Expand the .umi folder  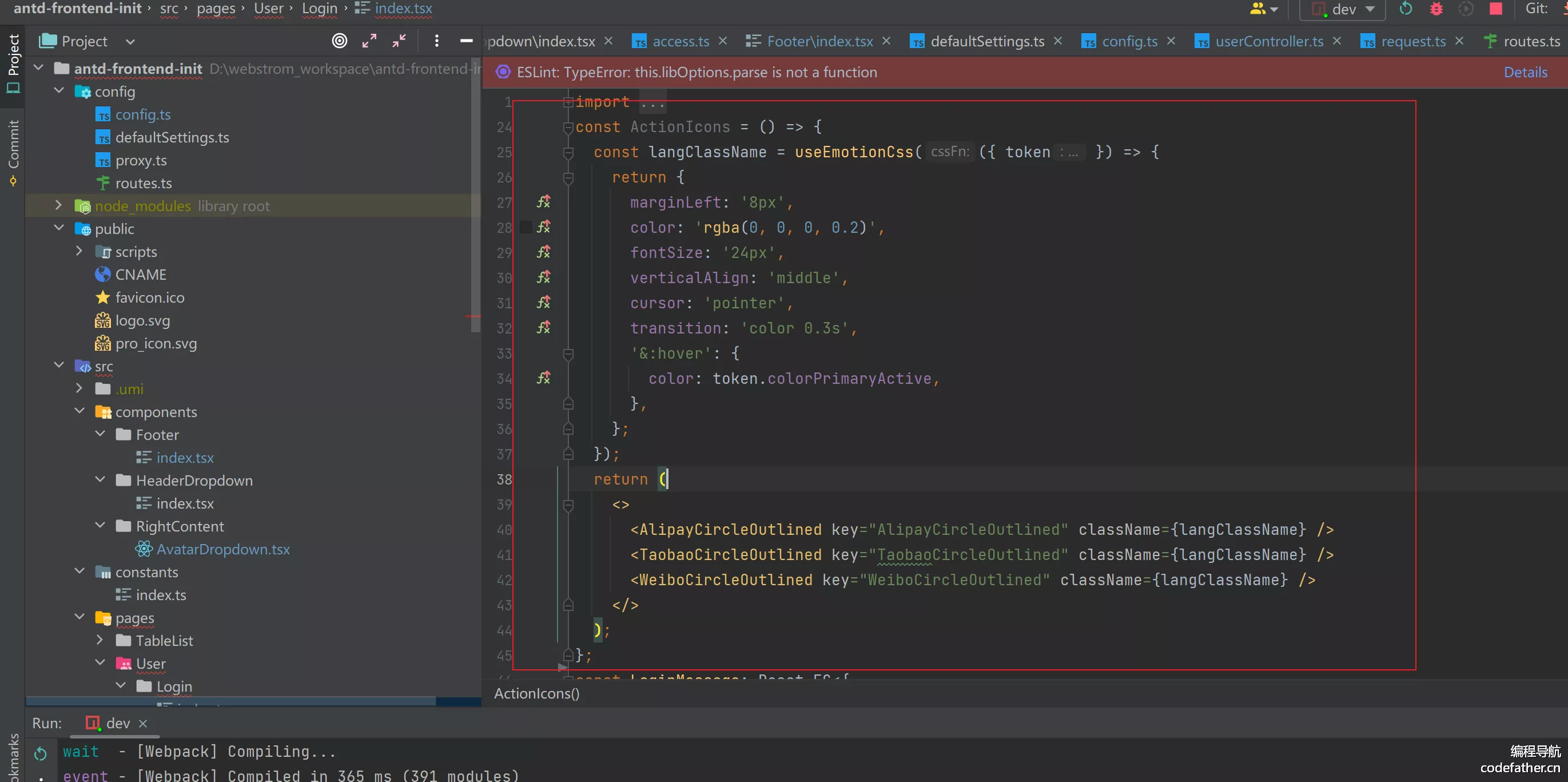pos(79,388)
